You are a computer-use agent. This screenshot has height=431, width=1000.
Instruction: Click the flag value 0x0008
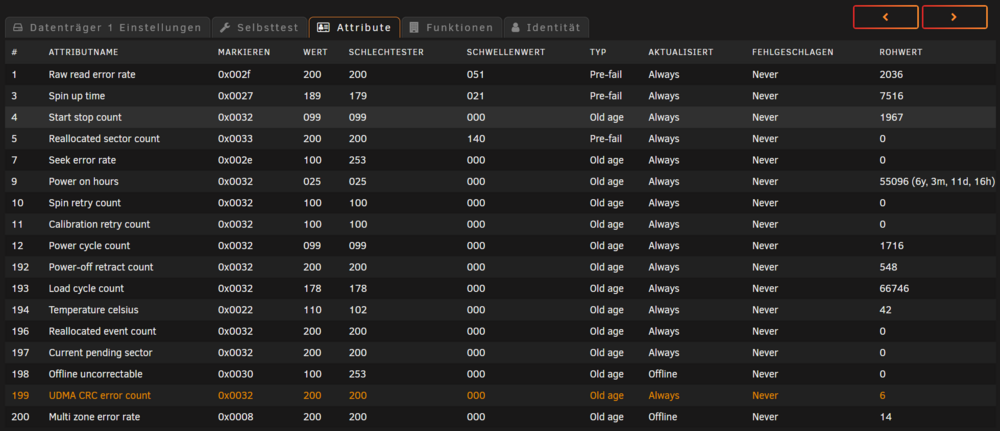235,417
